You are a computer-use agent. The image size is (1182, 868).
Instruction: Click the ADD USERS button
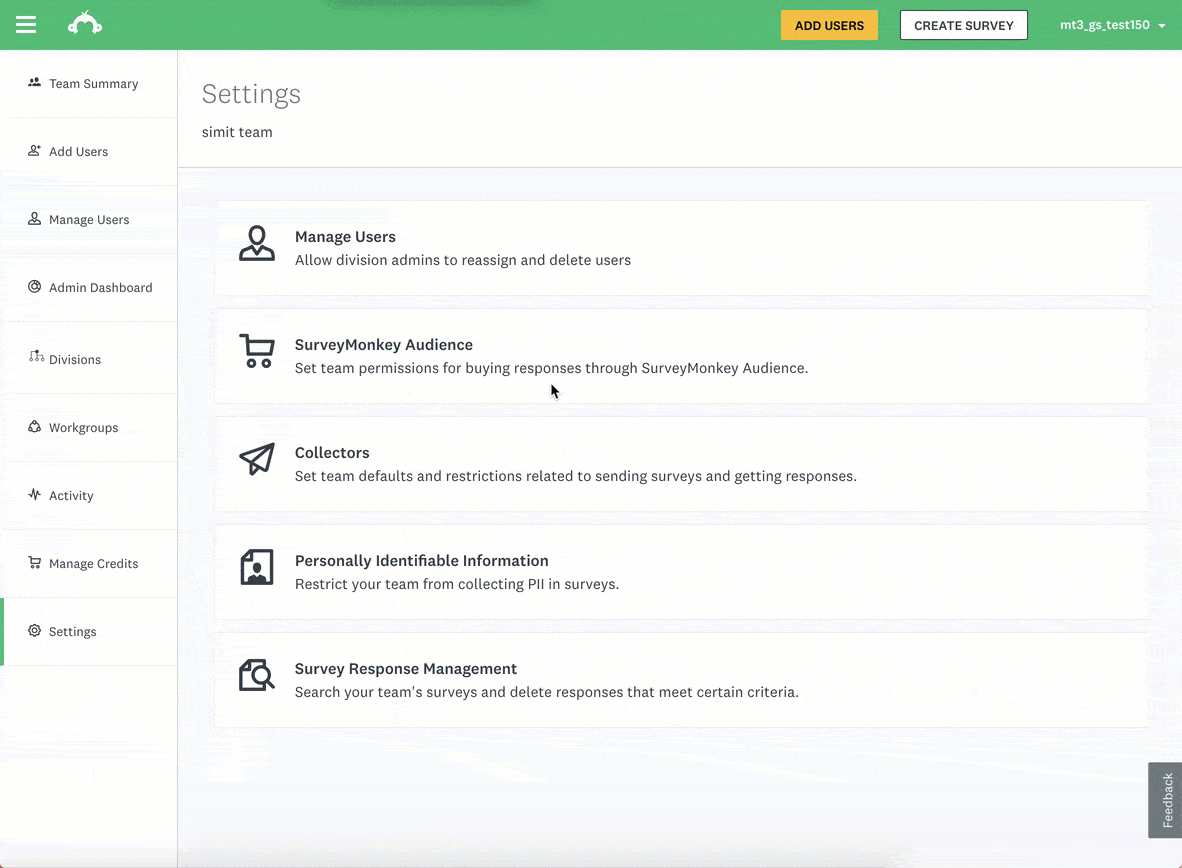829,24
